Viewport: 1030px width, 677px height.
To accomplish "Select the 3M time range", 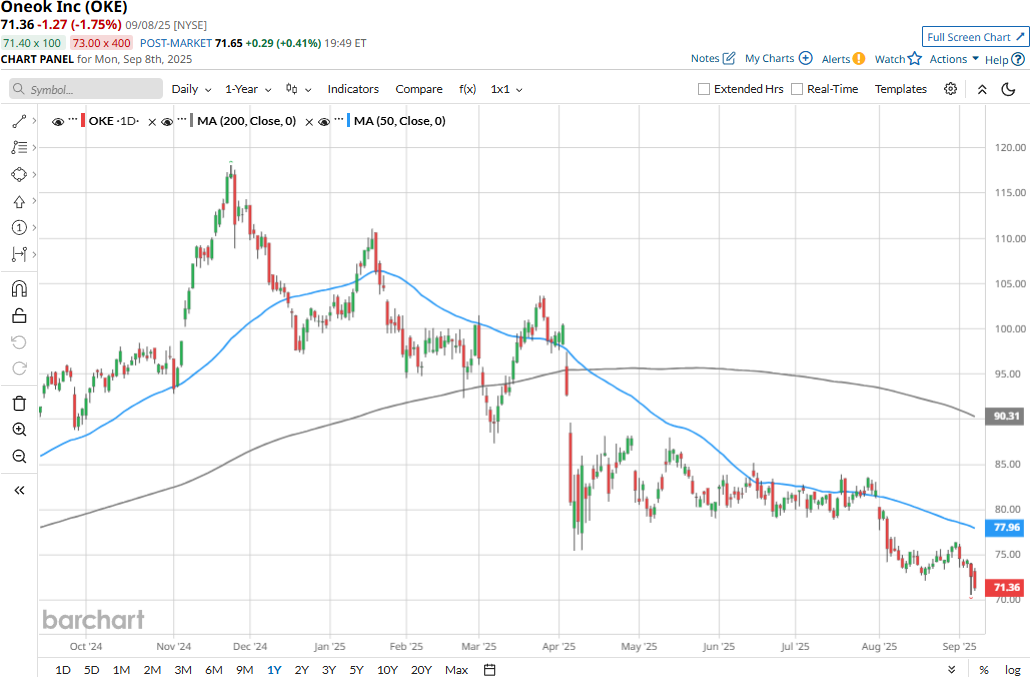I will point(183,670).
